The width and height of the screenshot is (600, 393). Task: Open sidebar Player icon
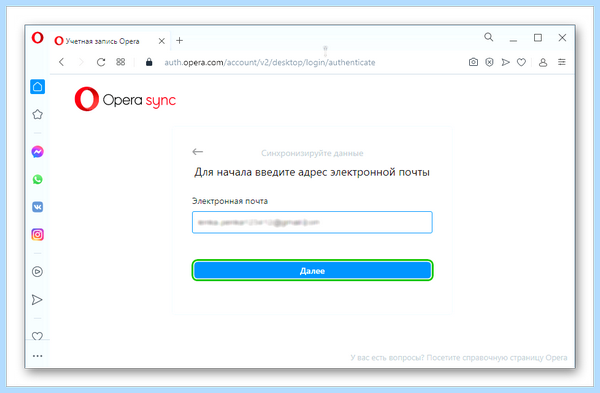[38, 272]
